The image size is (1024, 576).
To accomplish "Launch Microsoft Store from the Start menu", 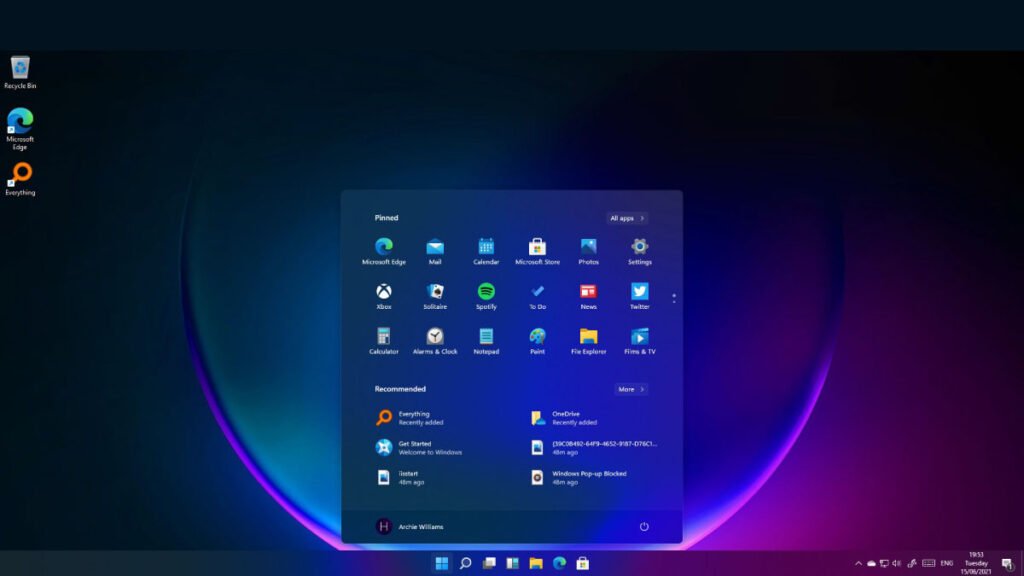I will [x=537, y=249].
